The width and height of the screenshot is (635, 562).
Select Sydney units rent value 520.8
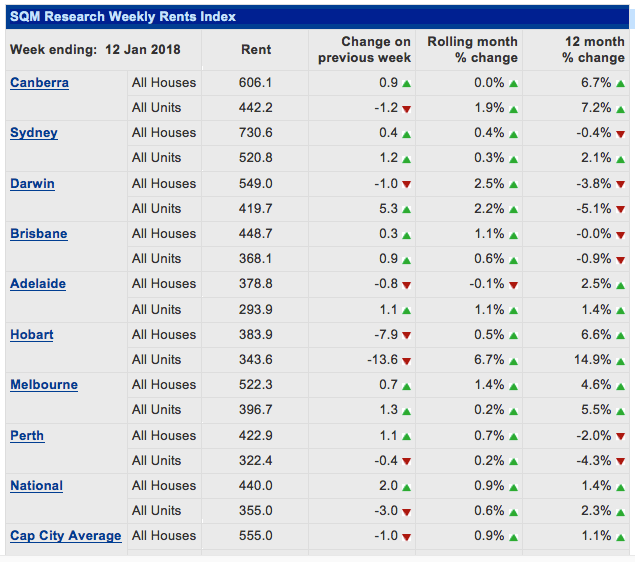pyautogui.click(x=256, y=158)
